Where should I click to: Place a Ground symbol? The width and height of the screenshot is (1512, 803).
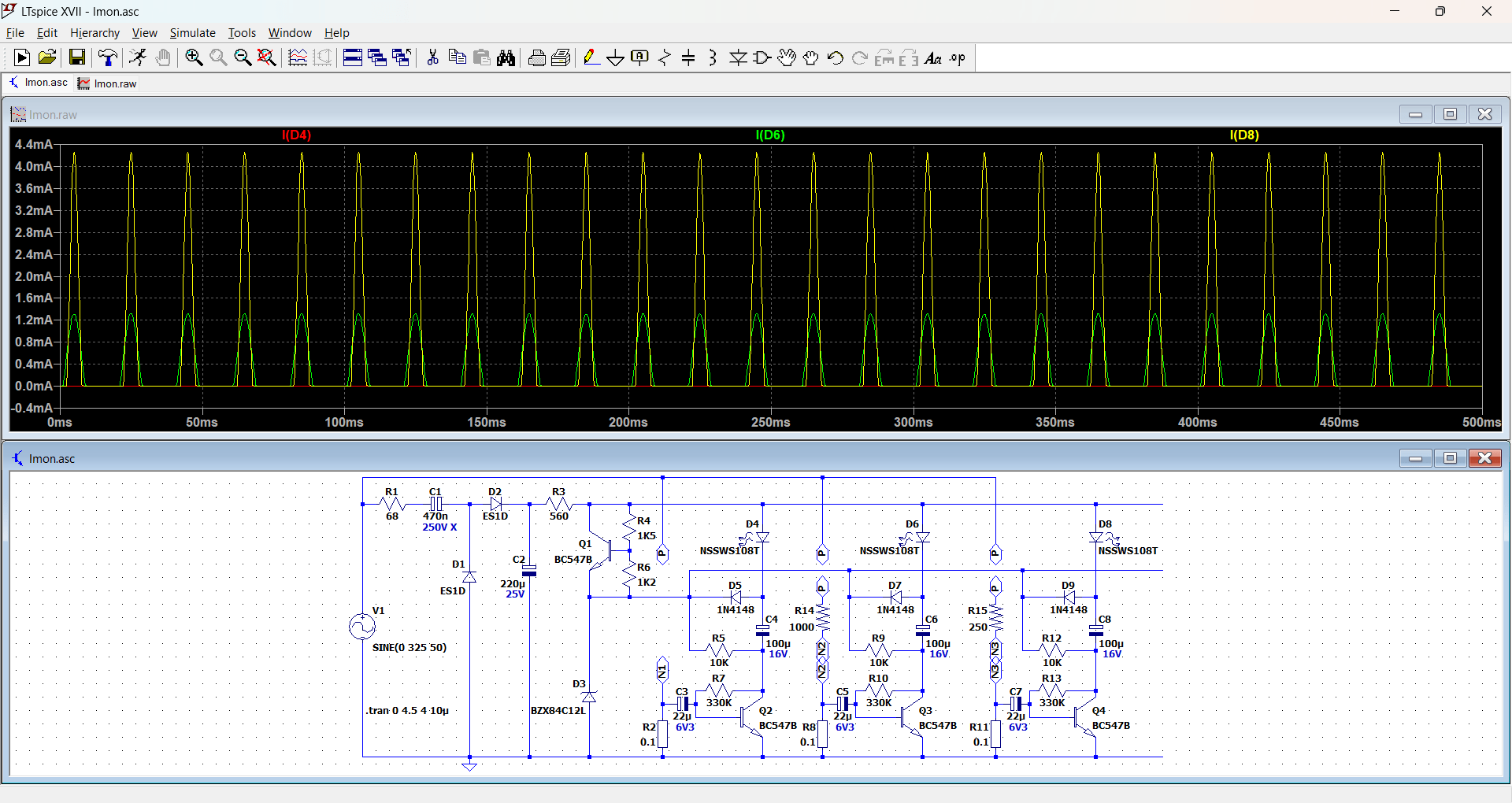pos(616,57)
